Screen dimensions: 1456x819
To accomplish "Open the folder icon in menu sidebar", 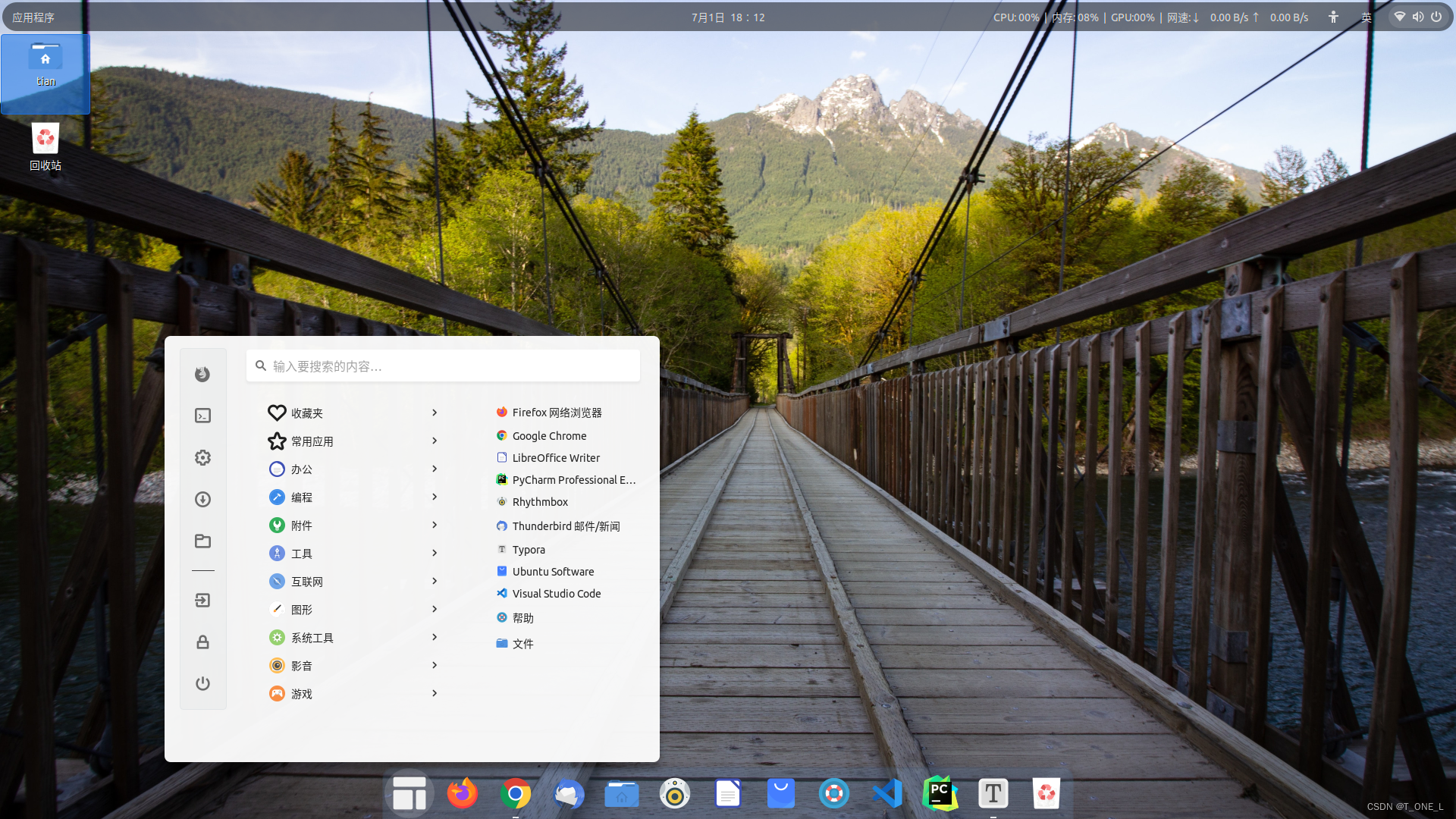I will click(202, 541).
